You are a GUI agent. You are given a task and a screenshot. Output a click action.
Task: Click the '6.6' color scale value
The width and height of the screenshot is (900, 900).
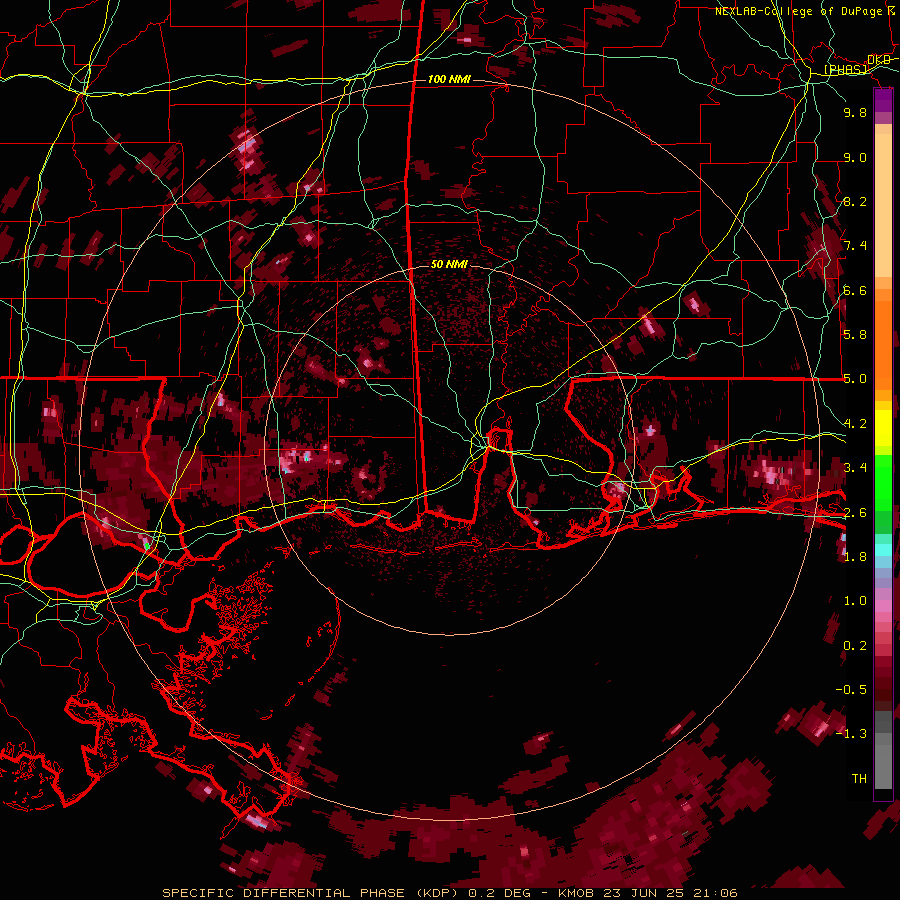[855, 291]
